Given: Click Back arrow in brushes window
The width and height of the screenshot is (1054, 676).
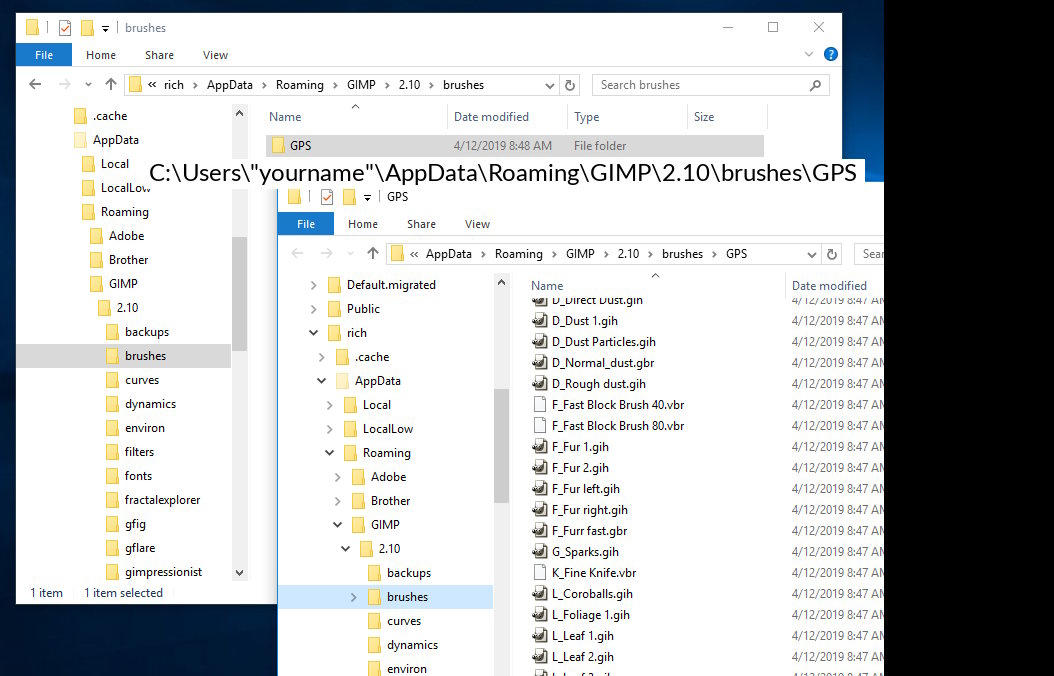Looking at the screenshot, I should (x=35, y=85).
